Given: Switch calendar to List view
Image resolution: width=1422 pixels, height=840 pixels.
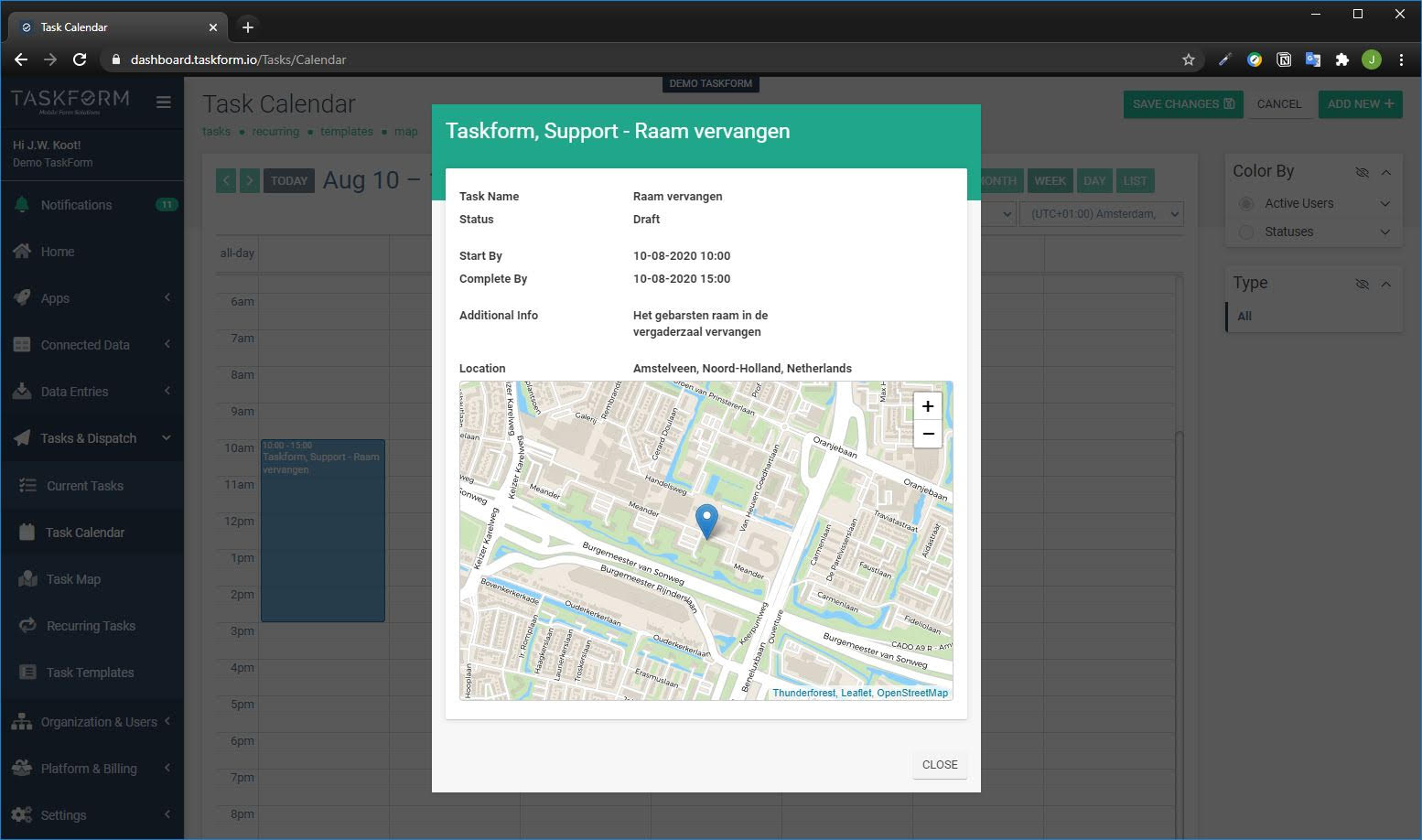Looking at the screenshot, I should point(1135,180).
